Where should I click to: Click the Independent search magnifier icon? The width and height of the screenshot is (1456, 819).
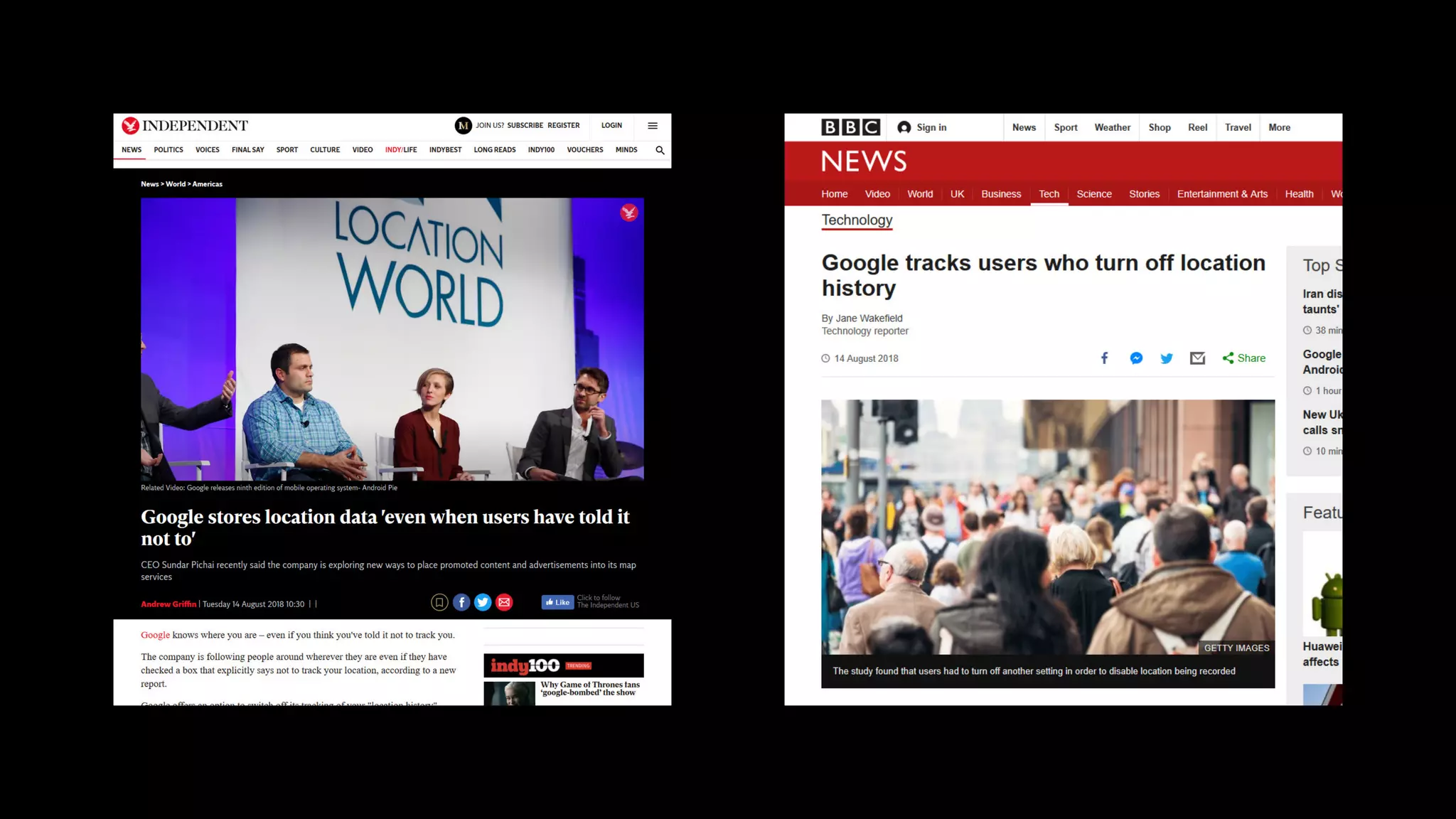coord(660,150)
